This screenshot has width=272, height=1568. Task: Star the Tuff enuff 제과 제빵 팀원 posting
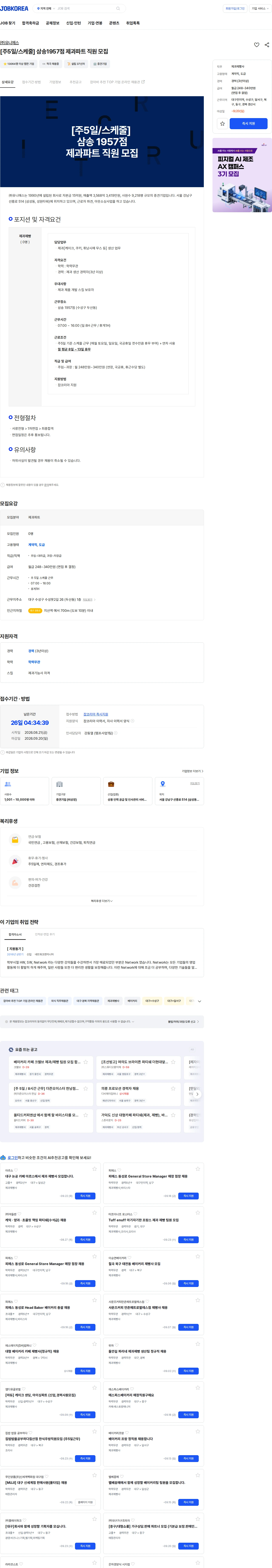tap(198, 1213)
